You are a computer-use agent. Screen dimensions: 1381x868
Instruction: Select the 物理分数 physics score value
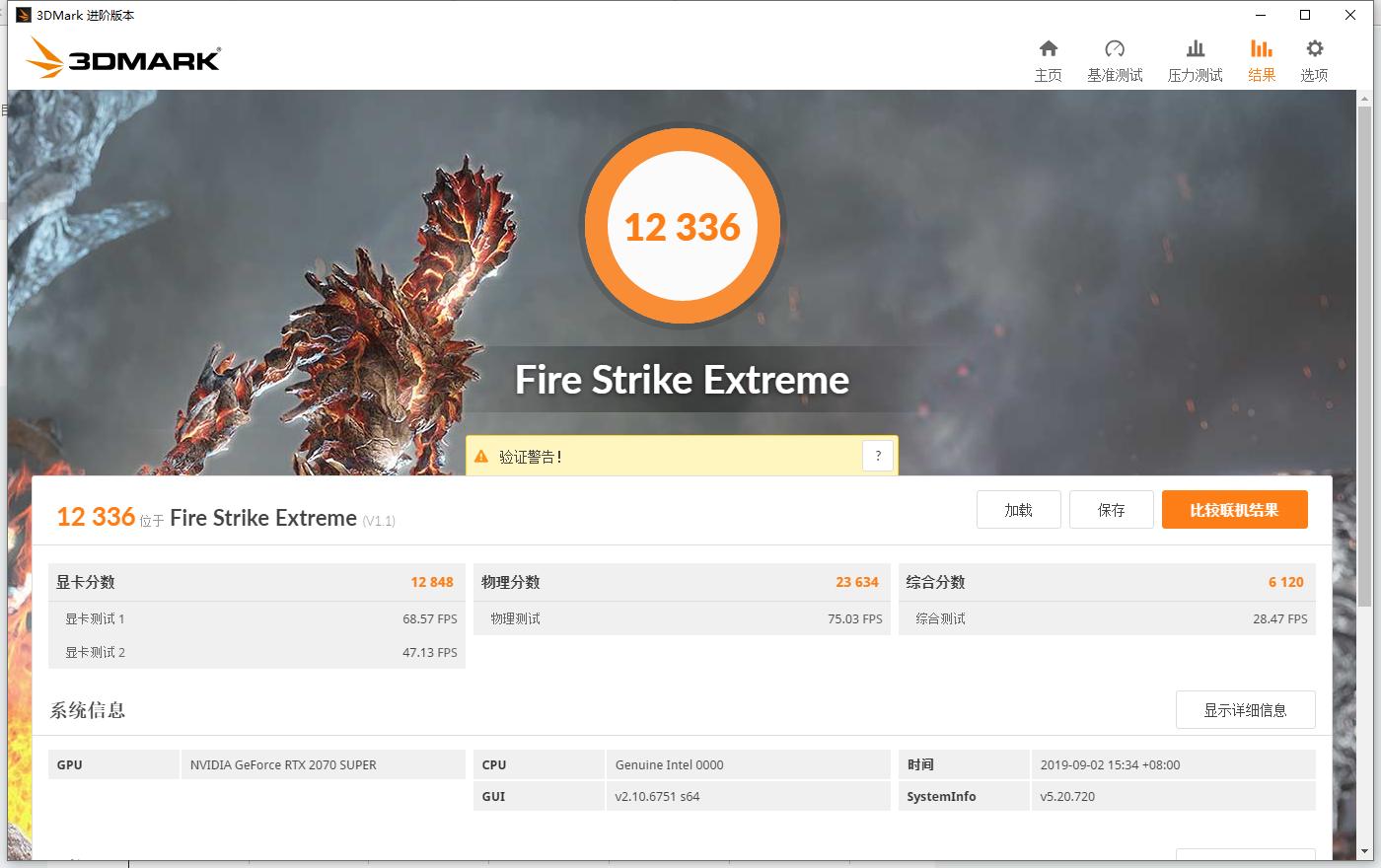tap(857, 582)
